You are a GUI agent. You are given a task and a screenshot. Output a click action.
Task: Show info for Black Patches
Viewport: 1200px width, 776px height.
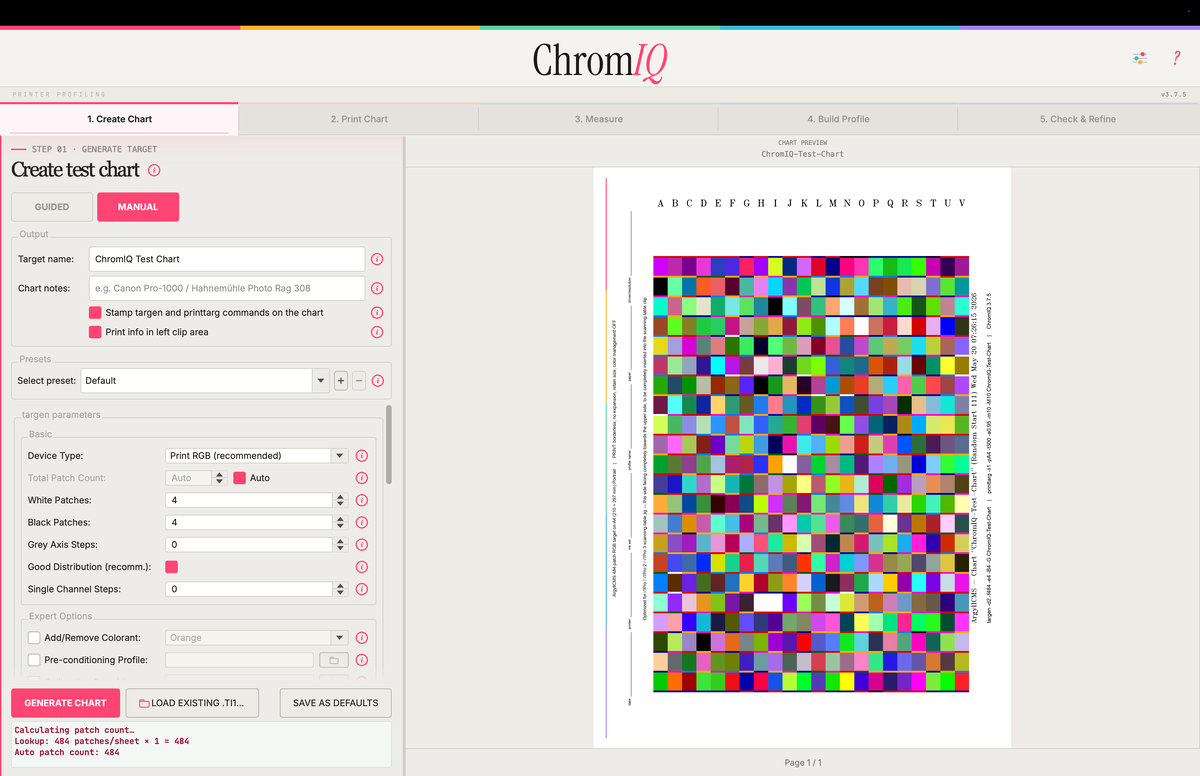click(x=362, y=522)
